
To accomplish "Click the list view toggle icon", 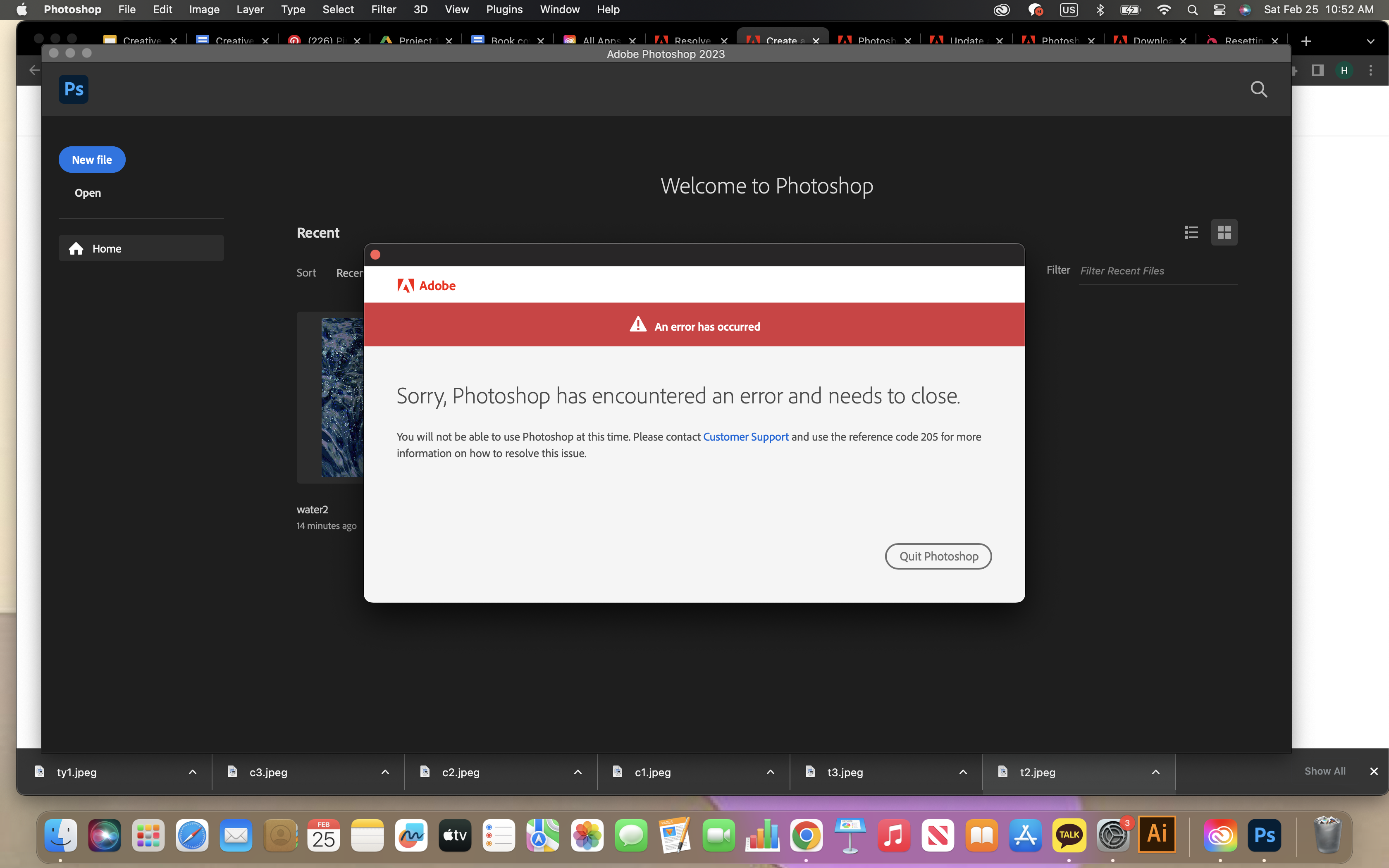I will tap(1191, 232).
